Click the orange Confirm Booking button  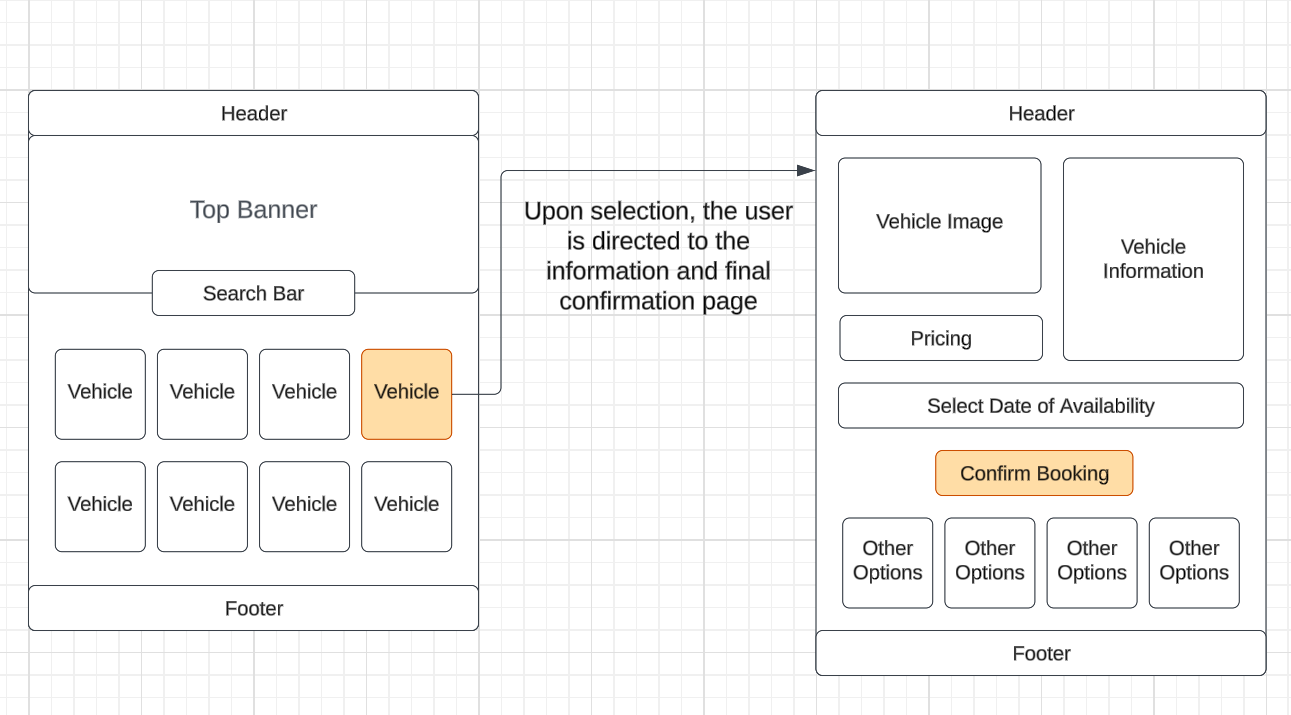[x=1034, y=473]
